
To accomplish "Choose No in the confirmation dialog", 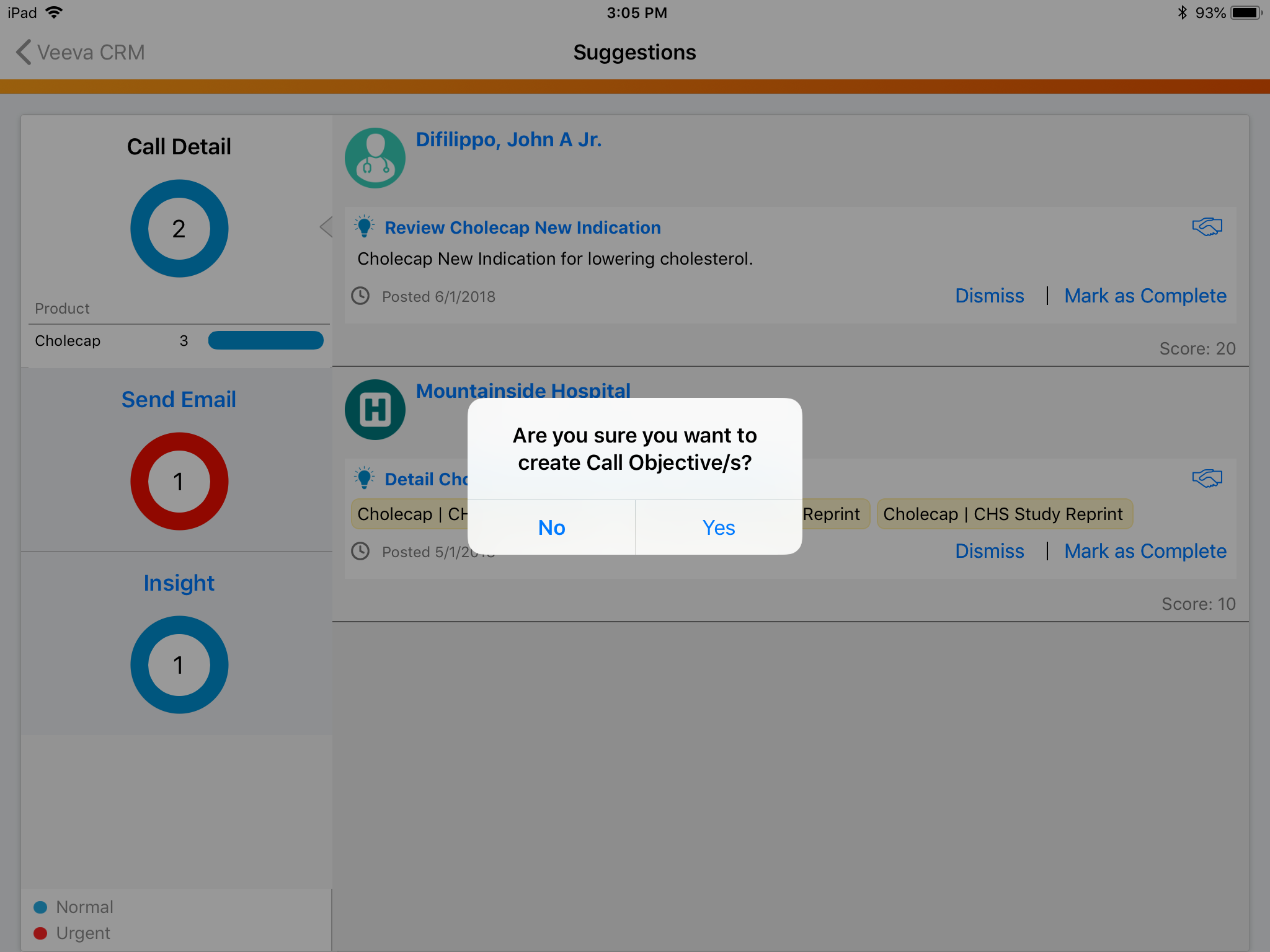I will [x=551, y=527].
